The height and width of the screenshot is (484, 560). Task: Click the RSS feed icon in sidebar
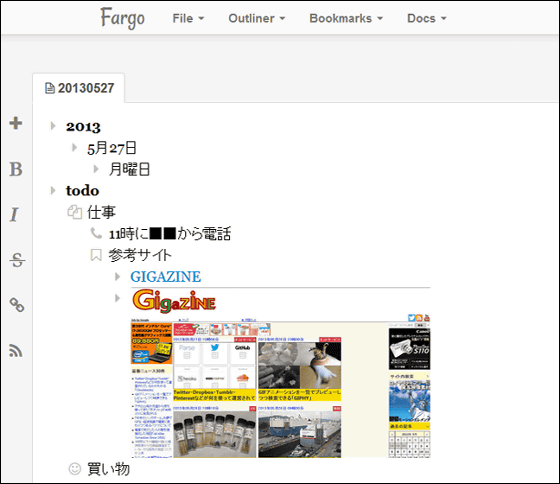click(16, 351)
